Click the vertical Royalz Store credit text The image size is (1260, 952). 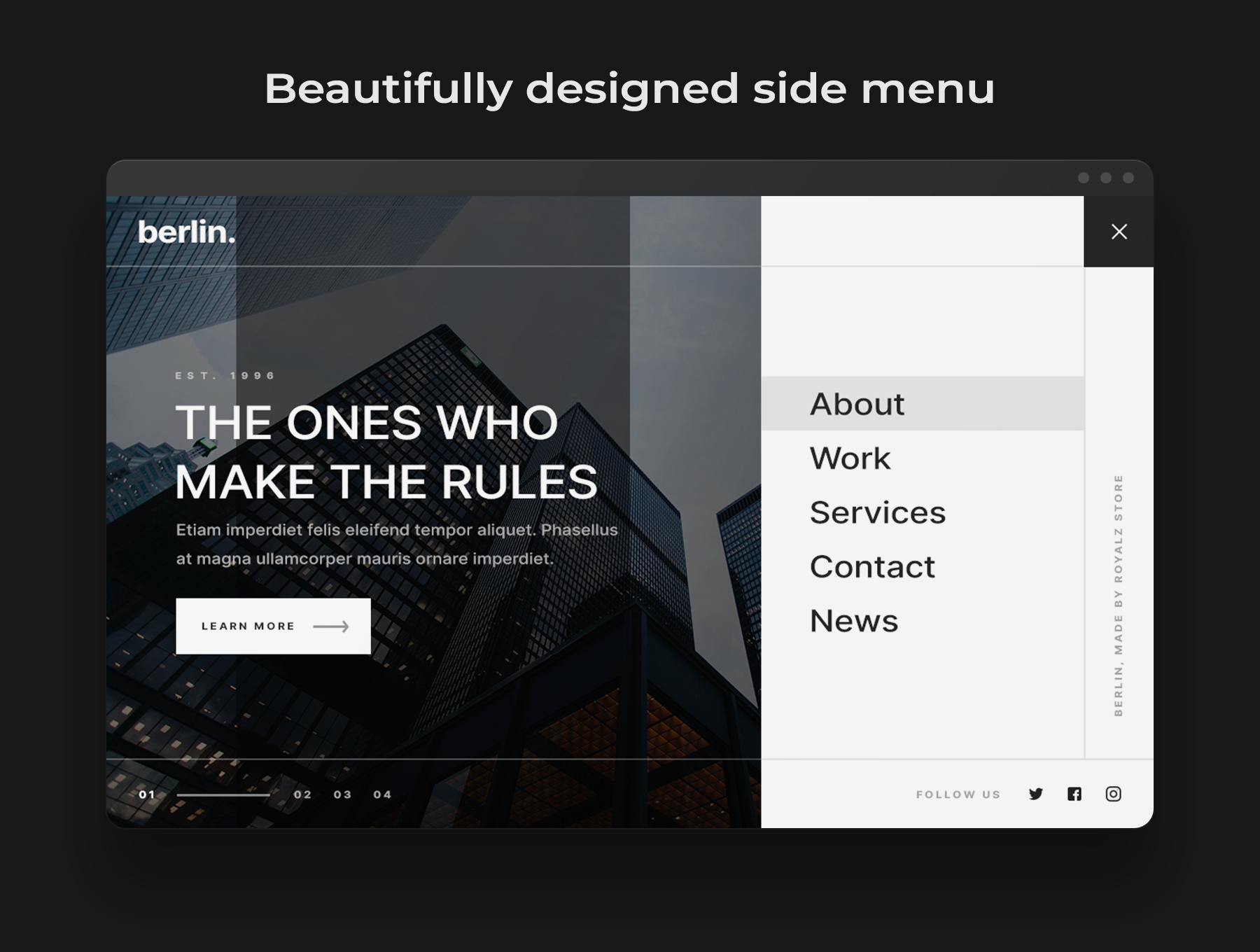click(1118, 595)
